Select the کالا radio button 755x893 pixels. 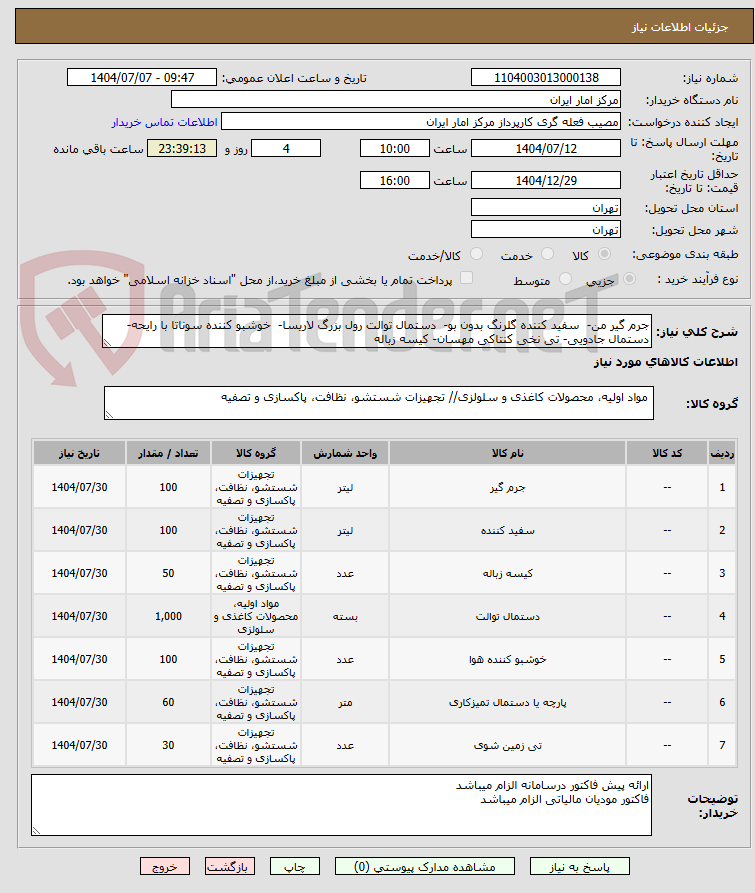coord(605,254)
